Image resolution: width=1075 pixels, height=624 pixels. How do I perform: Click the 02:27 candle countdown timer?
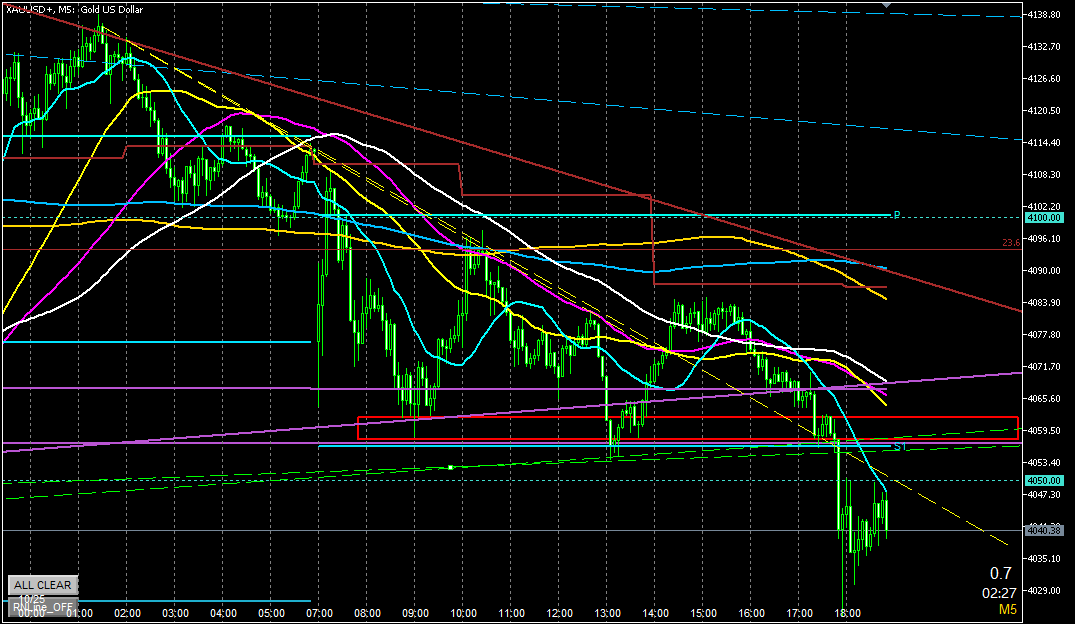(x=999, y=592)
